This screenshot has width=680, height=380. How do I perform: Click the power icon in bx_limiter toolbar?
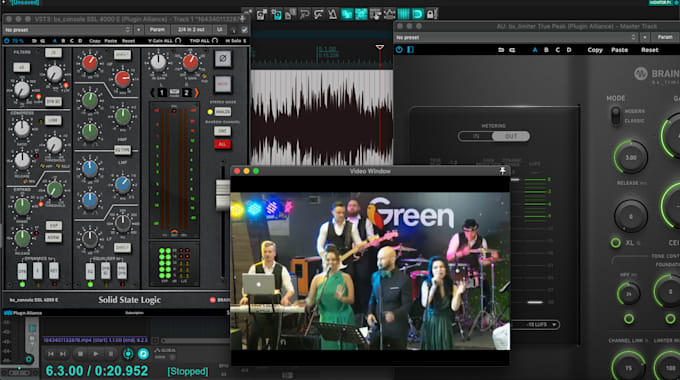[x=399, y=50]
